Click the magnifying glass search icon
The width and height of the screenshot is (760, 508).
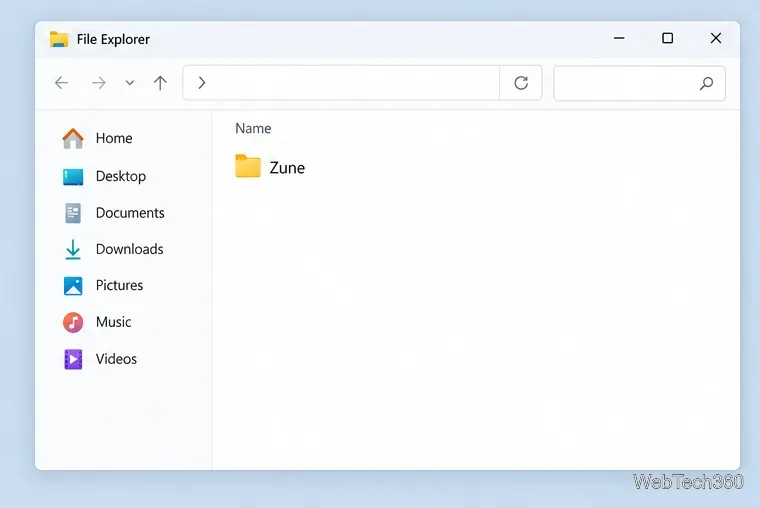pos(707,83)
